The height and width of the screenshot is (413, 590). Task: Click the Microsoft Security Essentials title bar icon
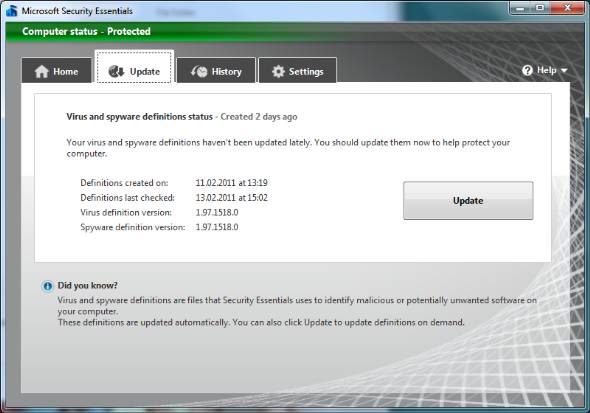pos(12,11)
